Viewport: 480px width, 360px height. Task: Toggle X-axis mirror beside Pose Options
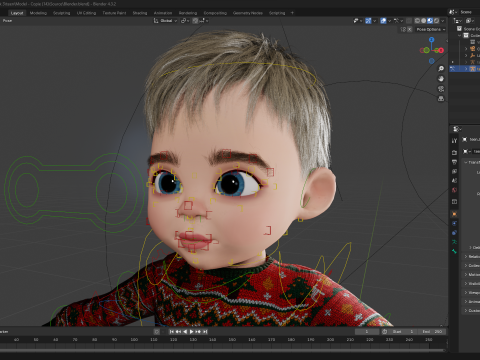(410, 29)
